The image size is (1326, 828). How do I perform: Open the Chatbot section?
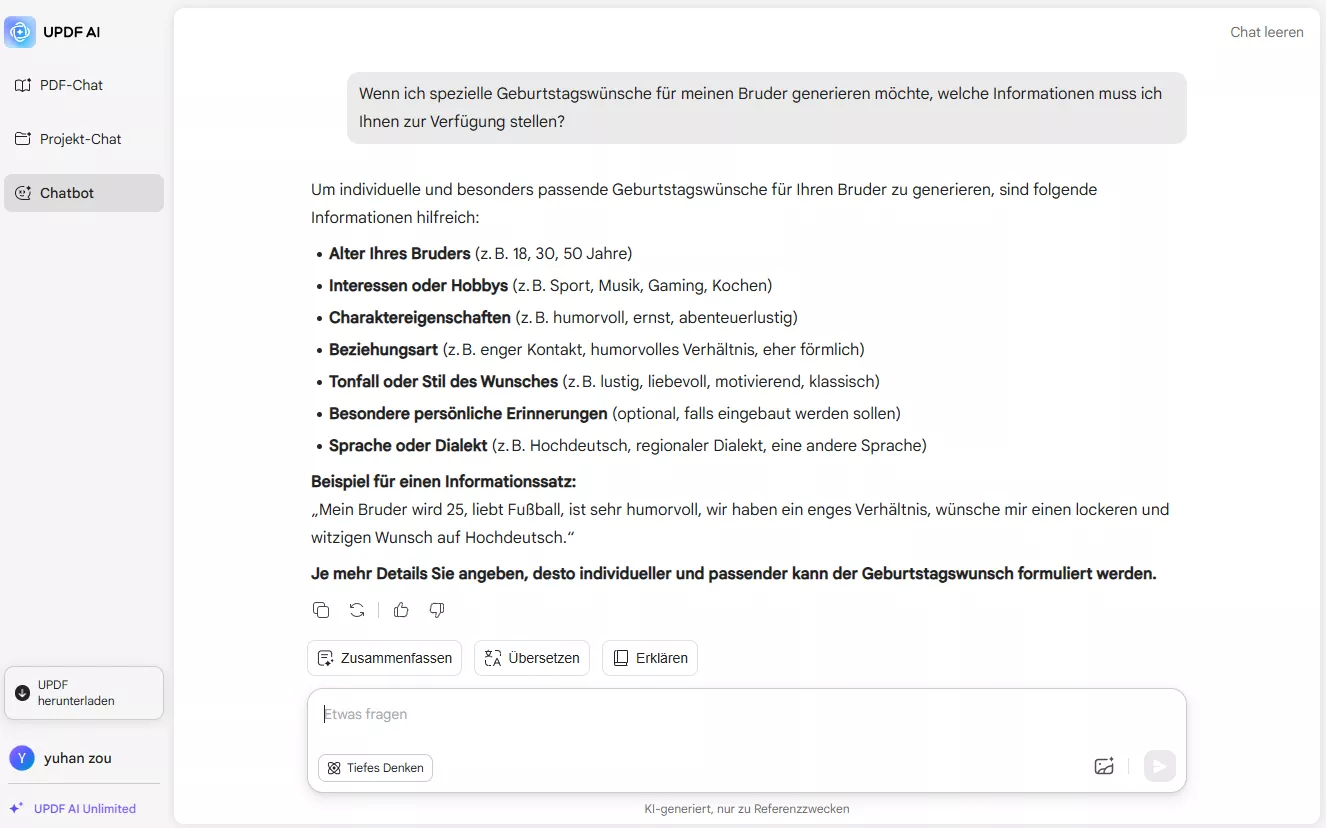point(69,192)
